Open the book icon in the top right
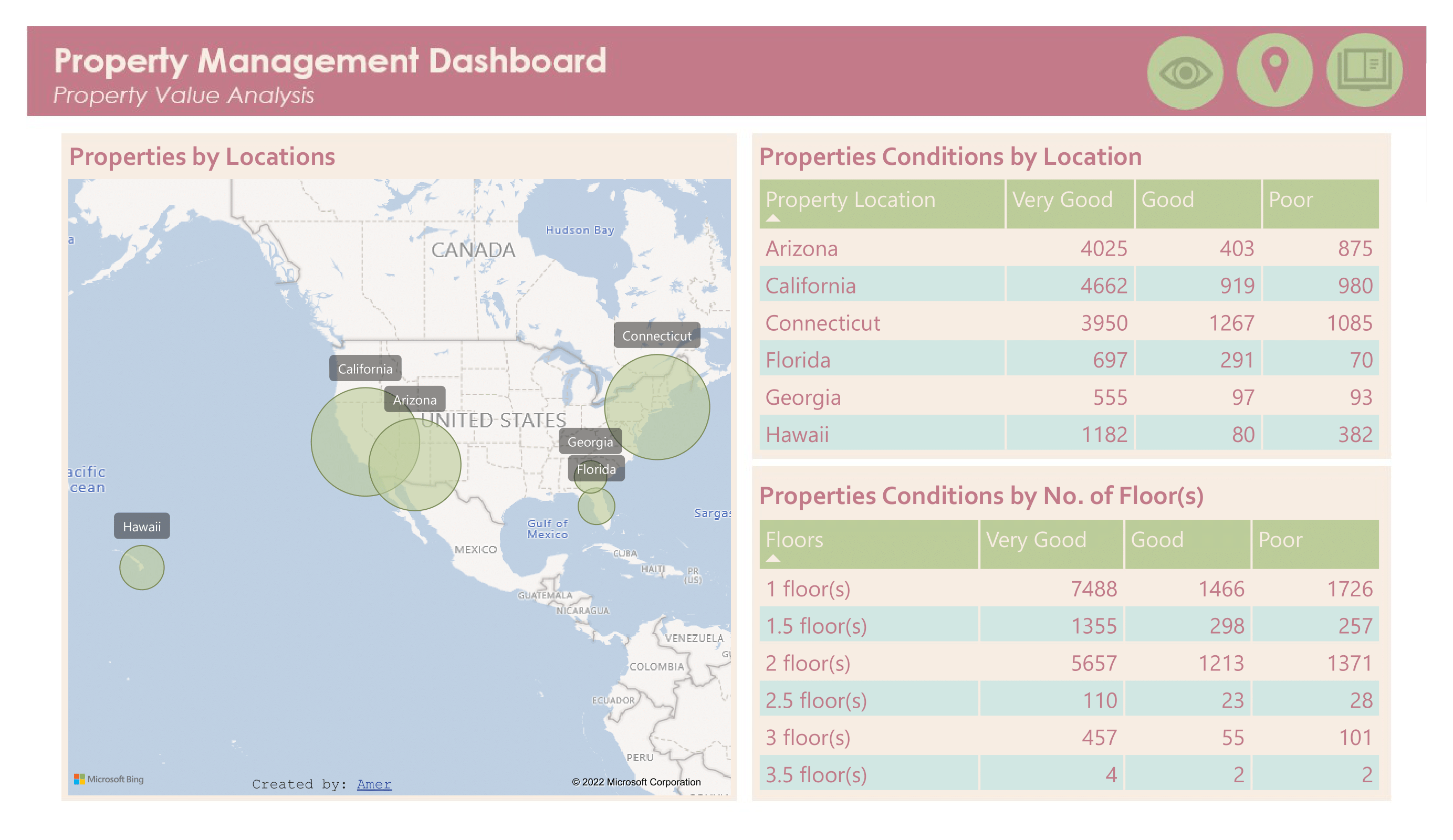The width and height of the screenshot is (1453, 840). tap(1364, 69)
